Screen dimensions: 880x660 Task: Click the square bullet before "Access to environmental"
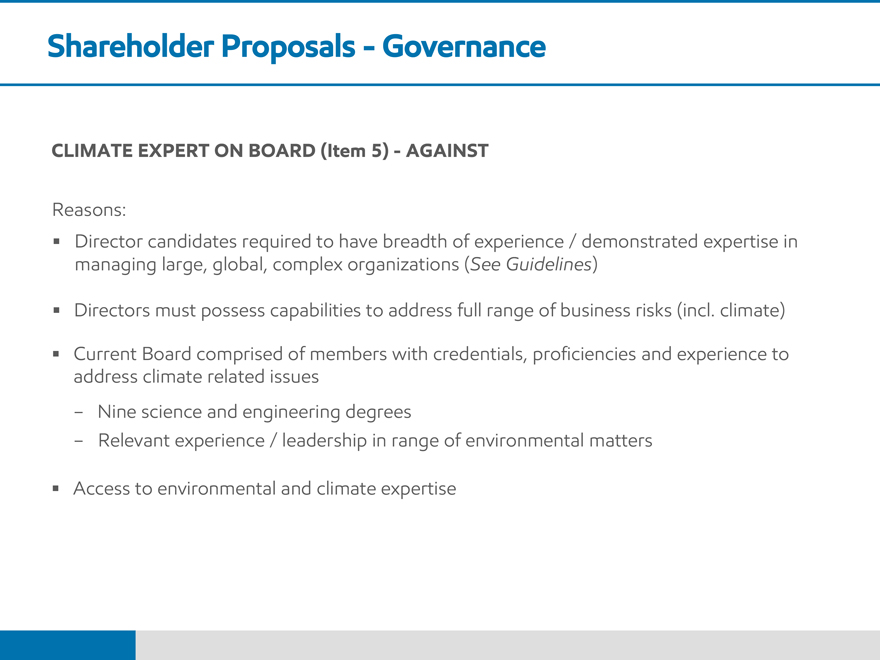[59, 490]
